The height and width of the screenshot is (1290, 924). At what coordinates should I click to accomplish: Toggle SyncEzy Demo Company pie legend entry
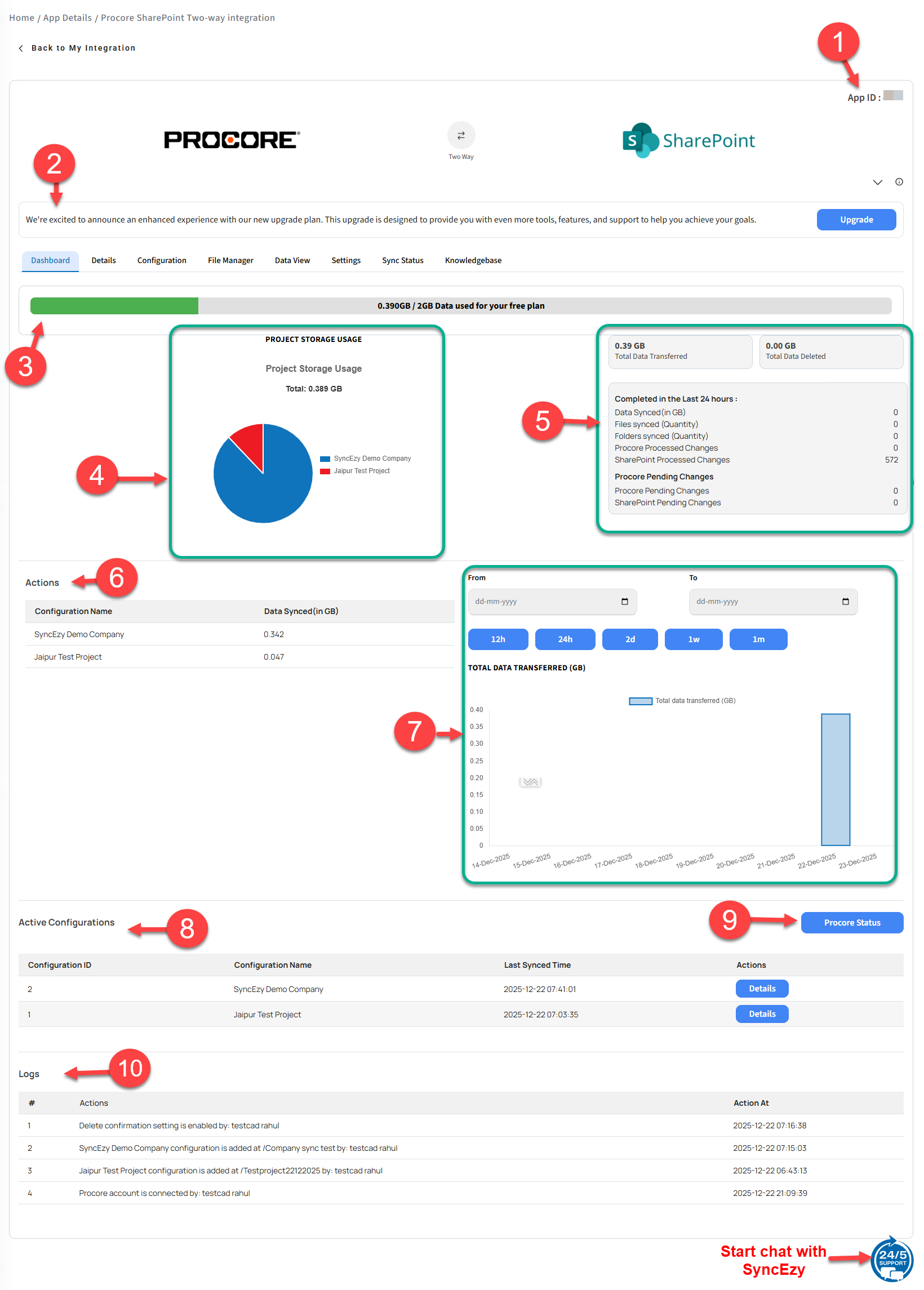point(366,459)
